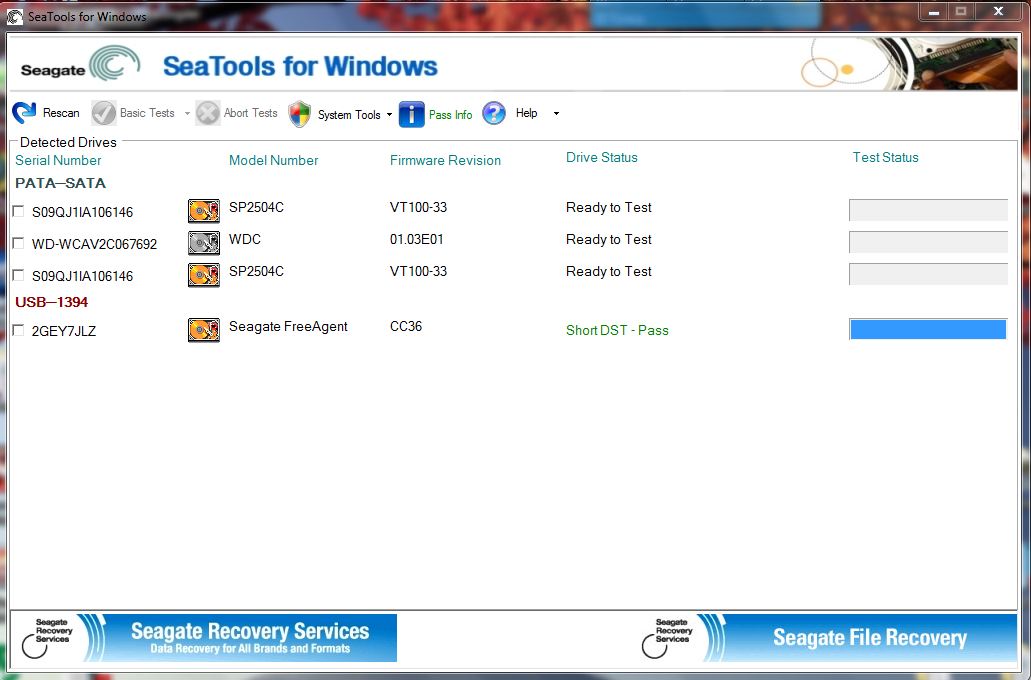
Task: Click the Help question mark icon
Action: coord(494,113)
